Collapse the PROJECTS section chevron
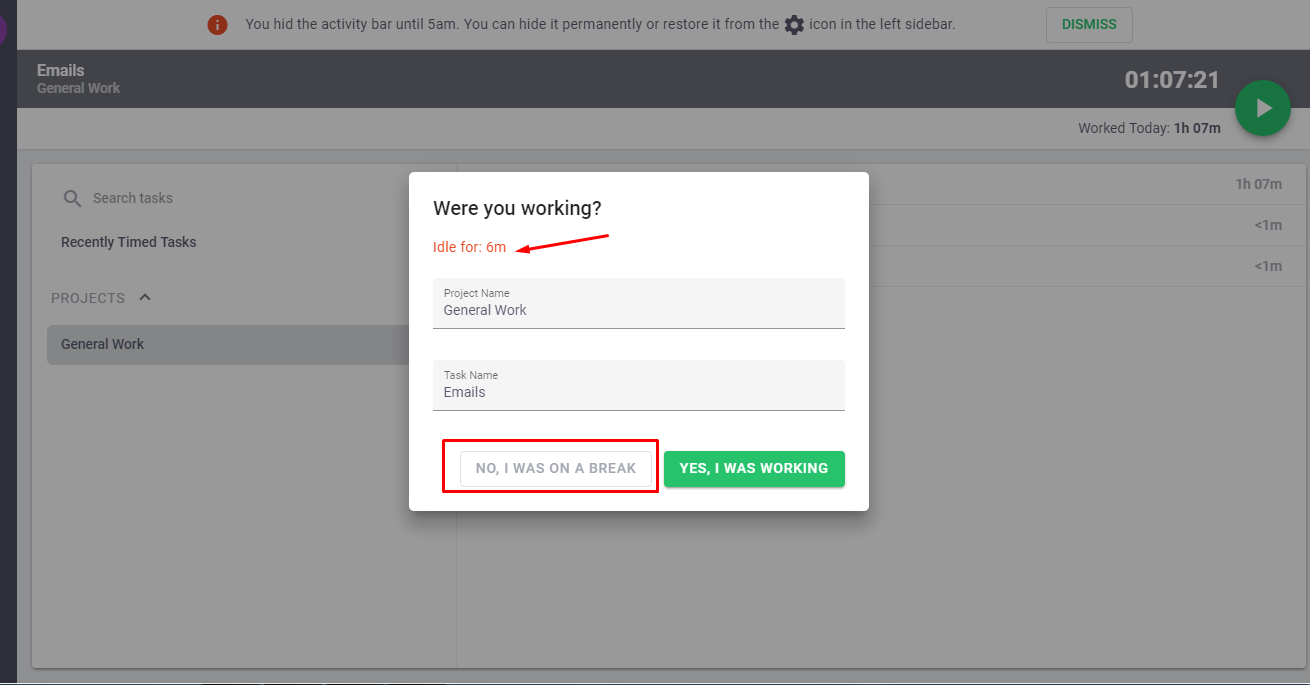Viewport: 1310px width, 685px height. point(145,297)
